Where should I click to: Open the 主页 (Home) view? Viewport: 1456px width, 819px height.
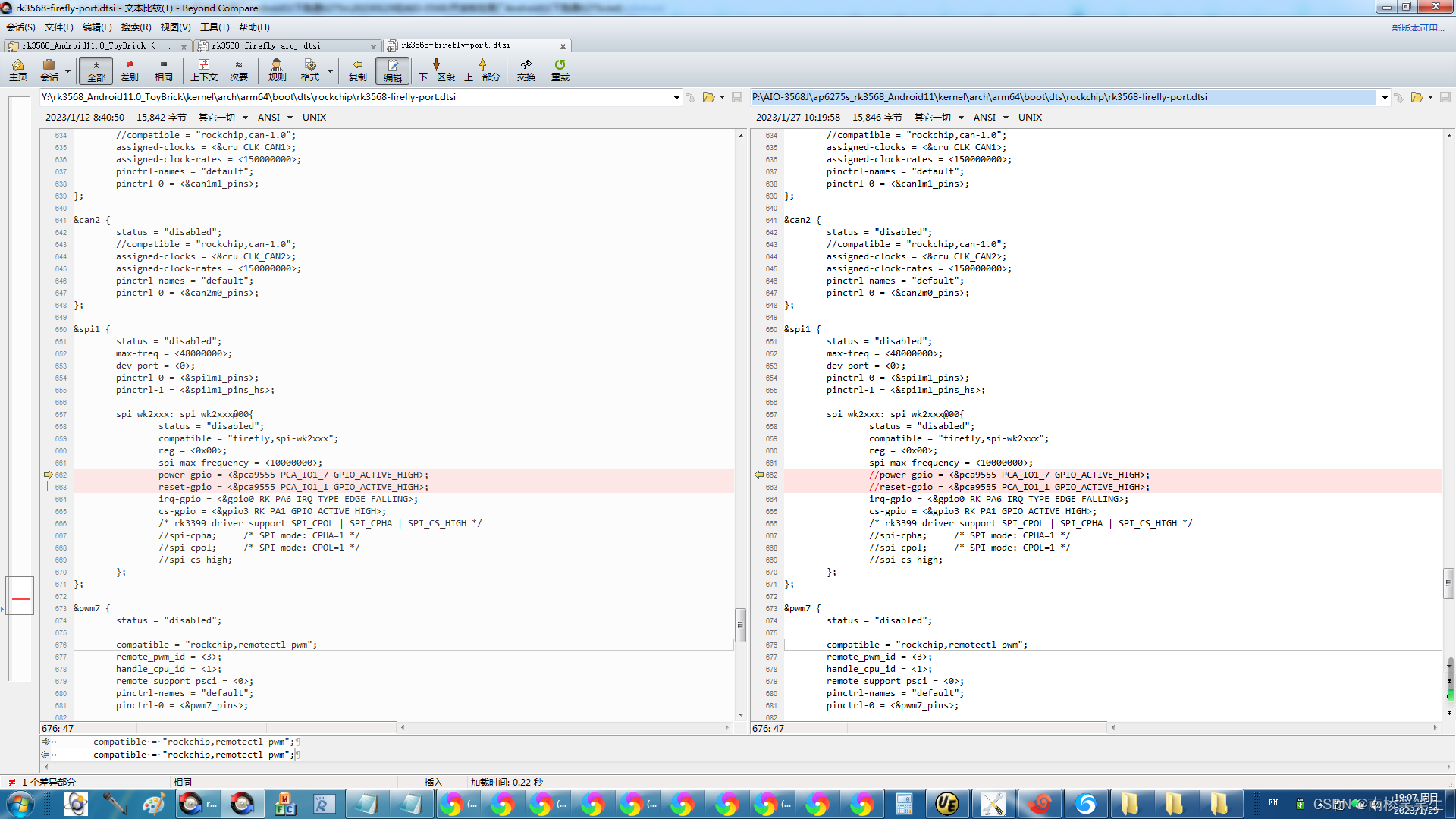click(17, 71)
